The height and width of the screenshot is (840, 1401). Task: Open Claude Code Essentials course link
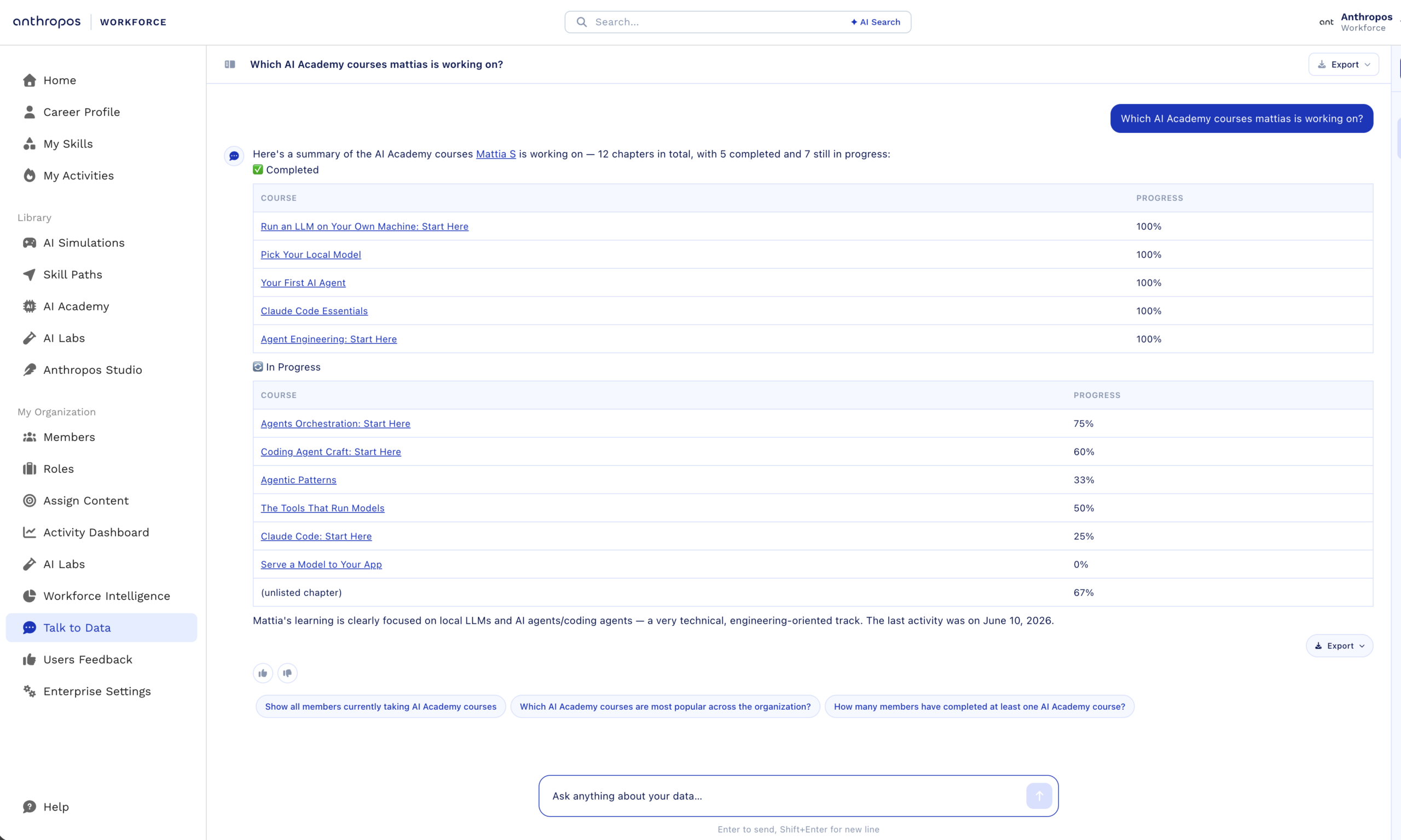(314, 311)
